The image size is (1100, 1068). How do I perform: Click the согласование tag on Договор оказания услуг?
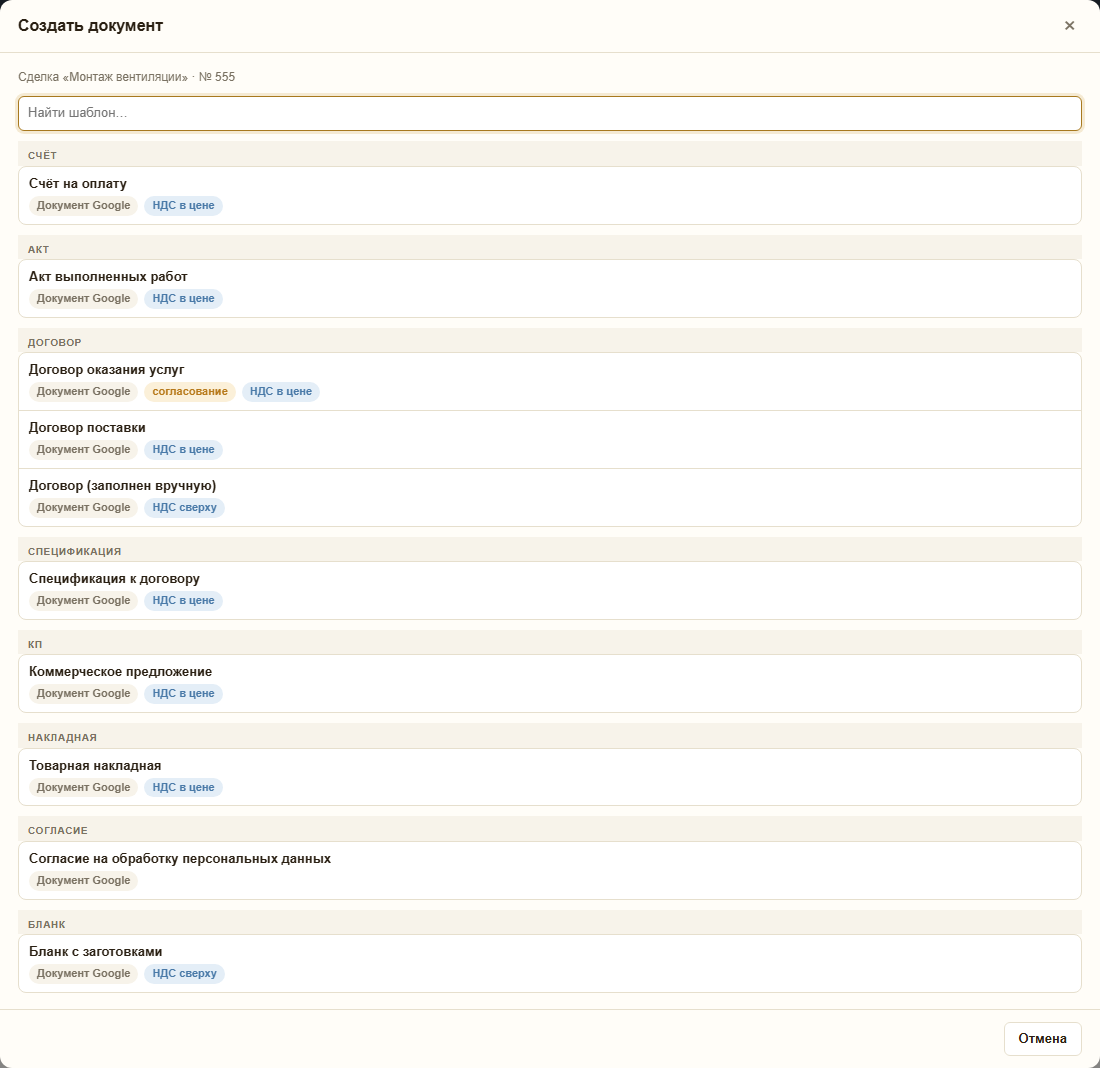point(189,392)
